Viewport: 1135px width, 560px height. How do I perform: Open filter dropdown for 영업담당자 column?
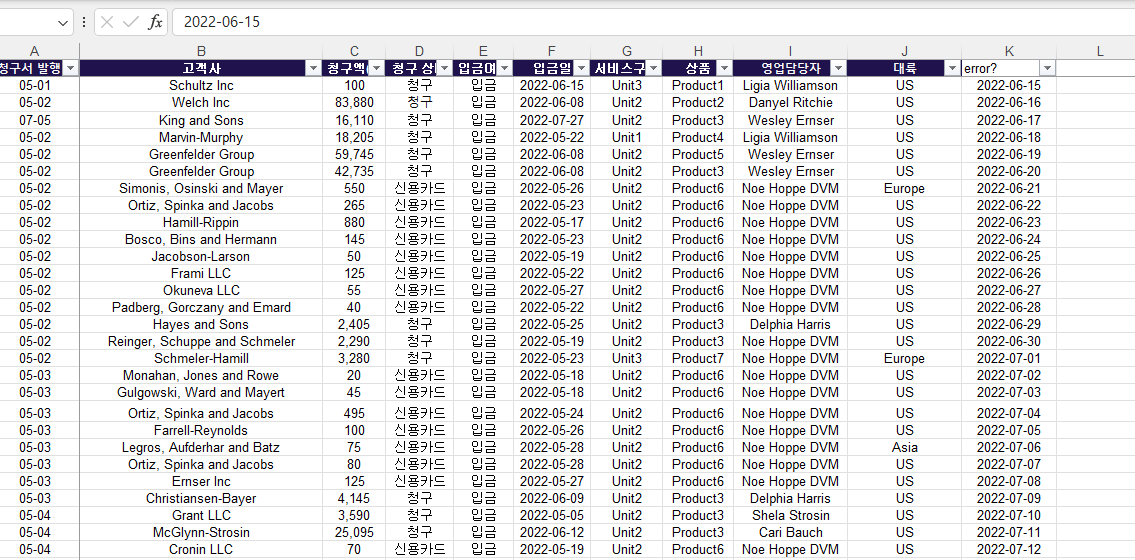coord(838,68)
